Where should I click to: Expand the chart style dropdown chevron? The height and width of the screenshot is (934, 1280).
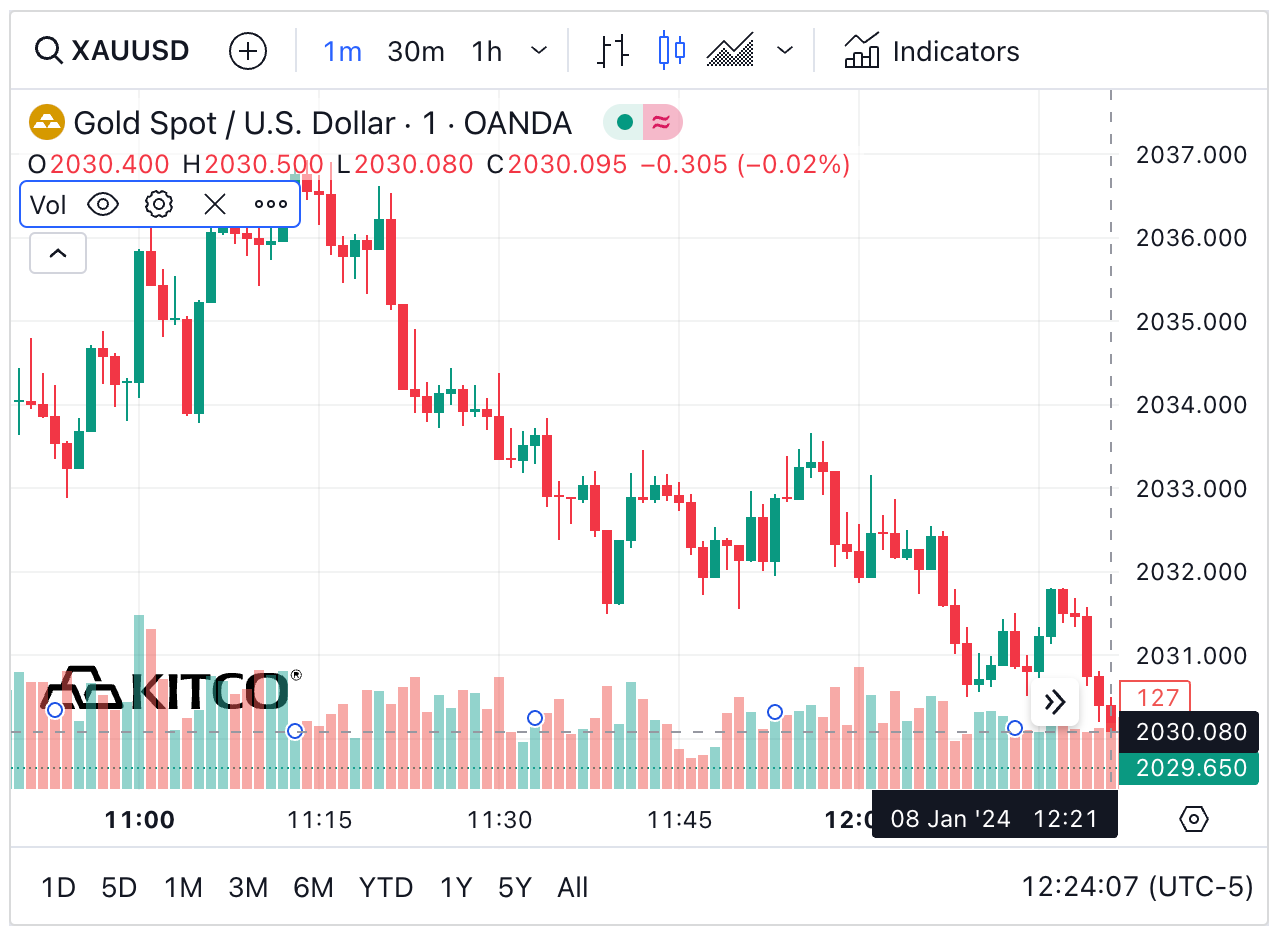[786, 51]
